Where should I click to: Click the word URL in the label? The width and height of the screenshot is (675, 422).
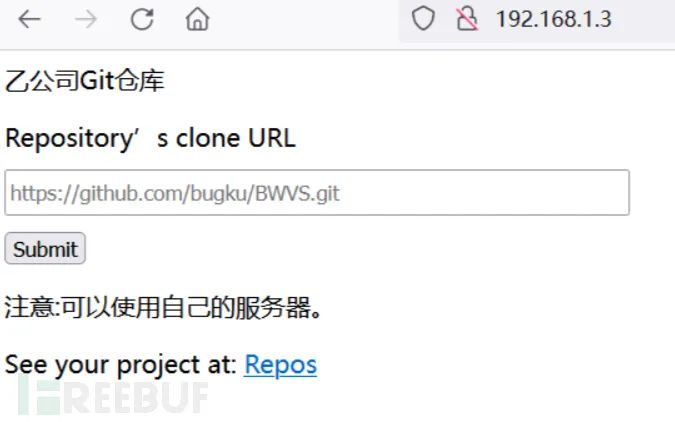(272, 138)
